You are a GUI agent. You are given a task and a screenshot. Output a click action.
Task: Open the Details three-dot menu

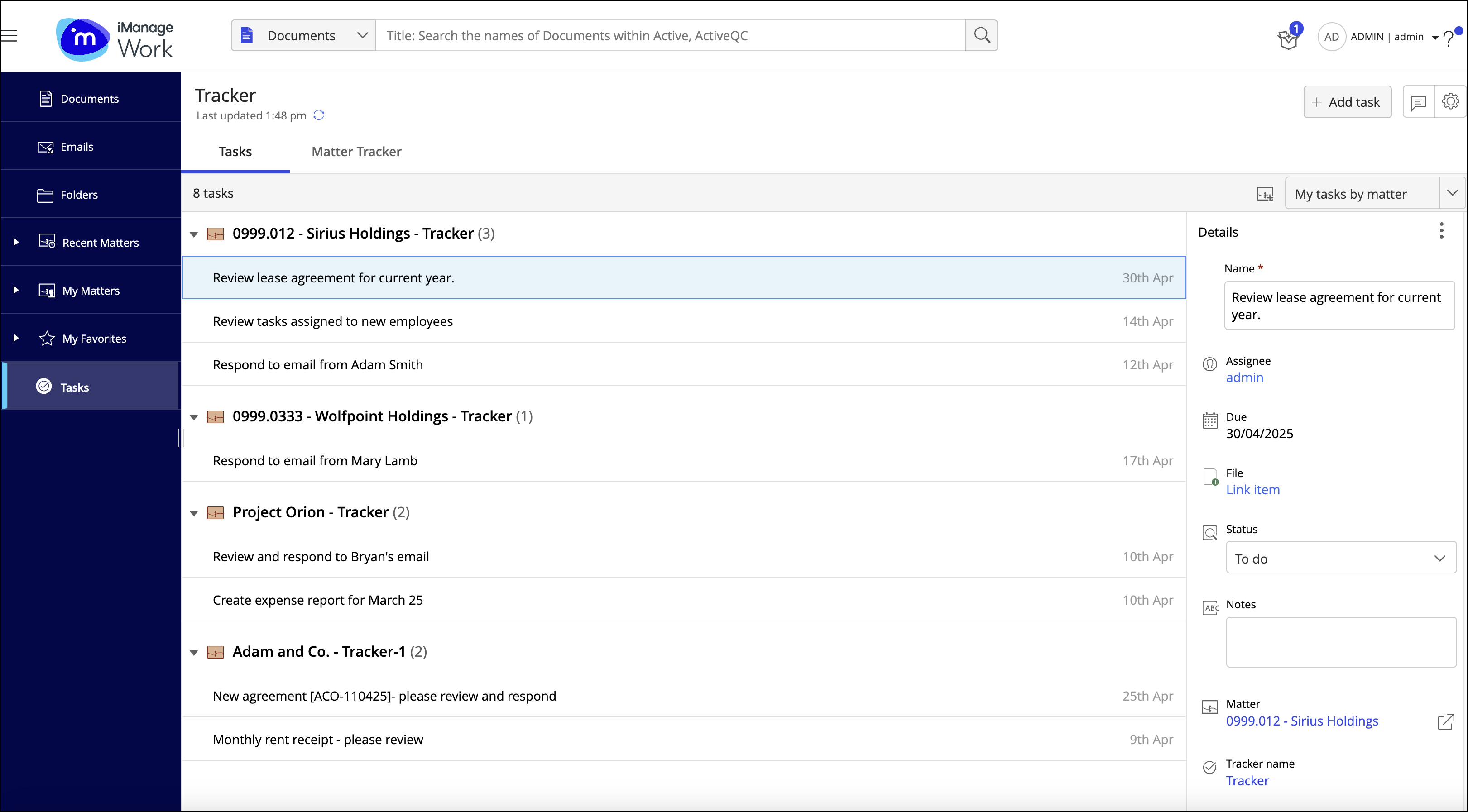[x=1441, y=231]
